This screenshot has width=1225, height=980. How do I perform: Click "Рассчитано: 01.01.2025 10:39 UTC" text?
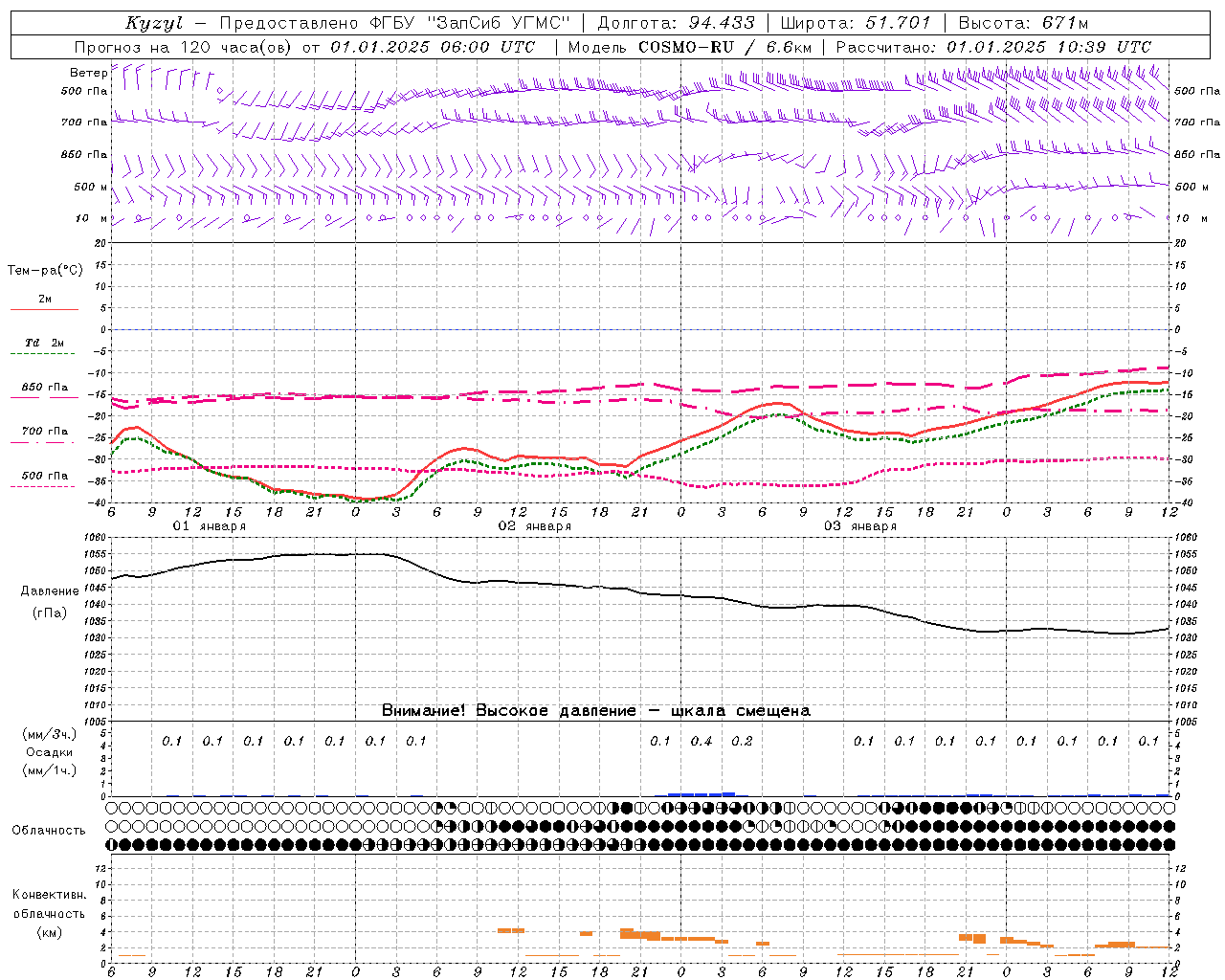tap(993, 47)
